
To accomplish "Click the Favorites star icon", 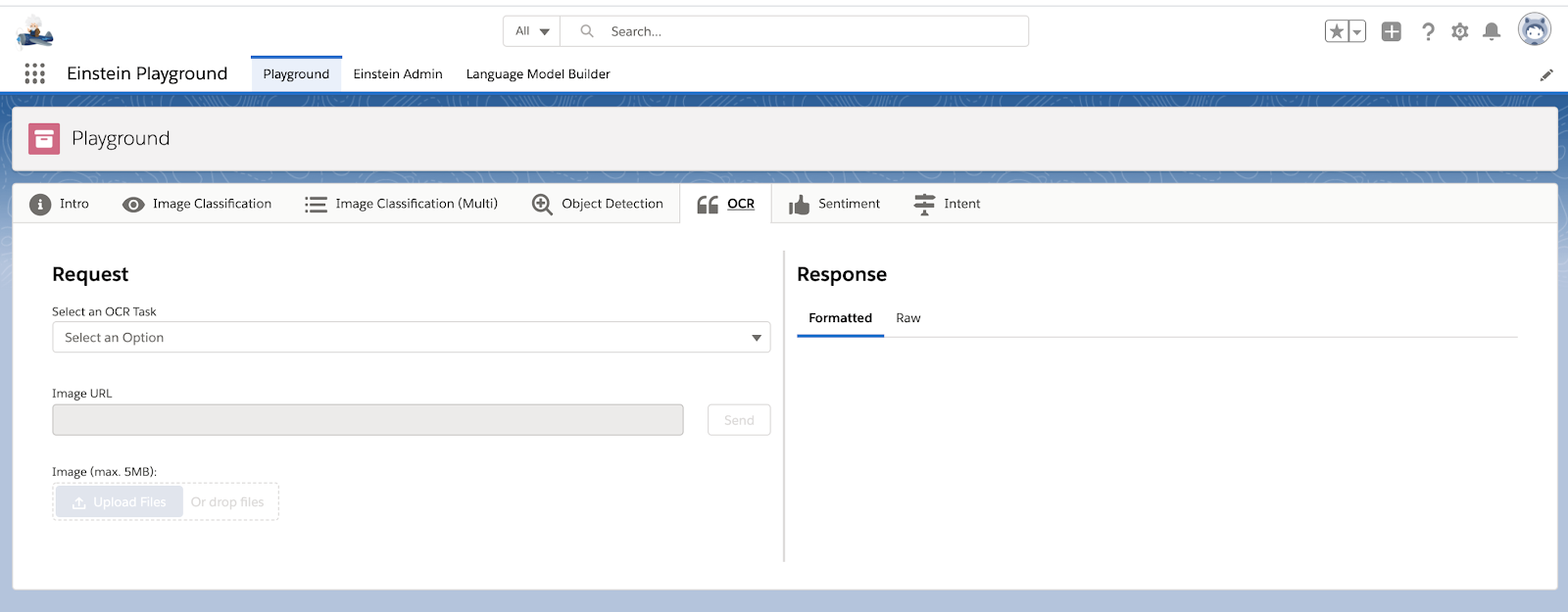I will tap(1337, 31).
